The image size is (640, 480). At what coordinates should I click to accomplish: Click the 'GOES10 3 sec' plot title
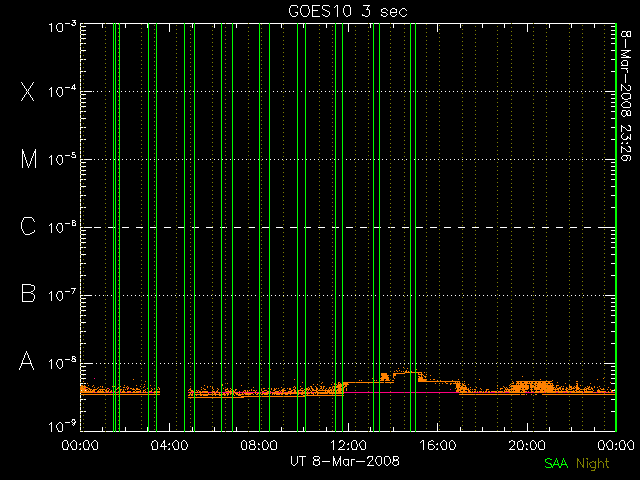tap(348, 11)
